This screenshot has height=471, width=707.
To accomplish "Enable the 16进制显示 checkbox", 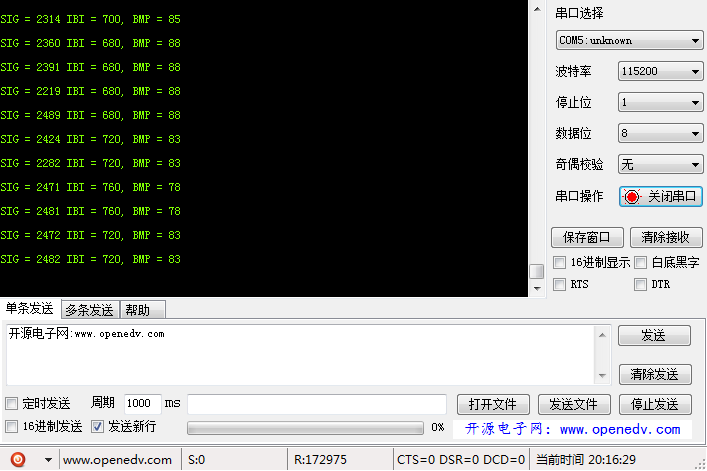I will (559, 262).
